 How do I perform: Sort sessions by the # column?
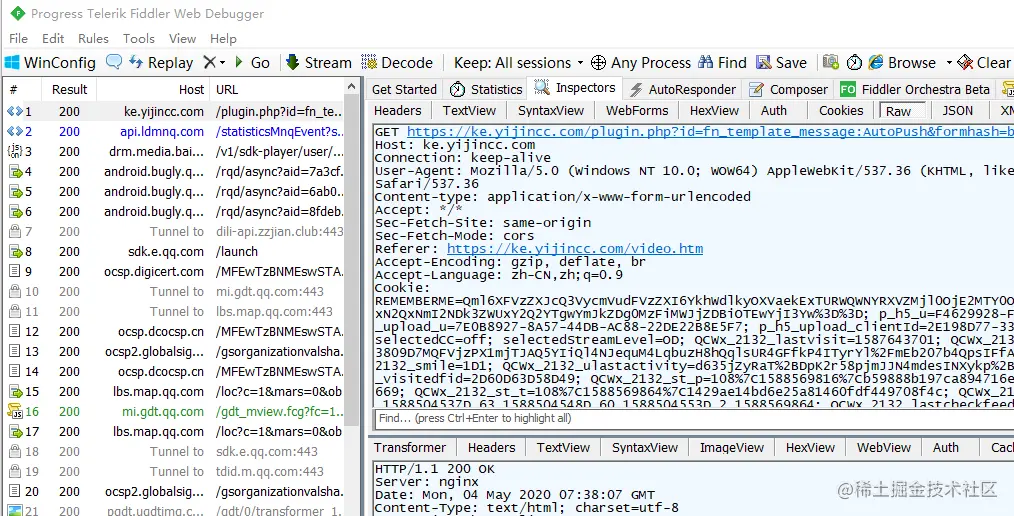coord(21,89)
